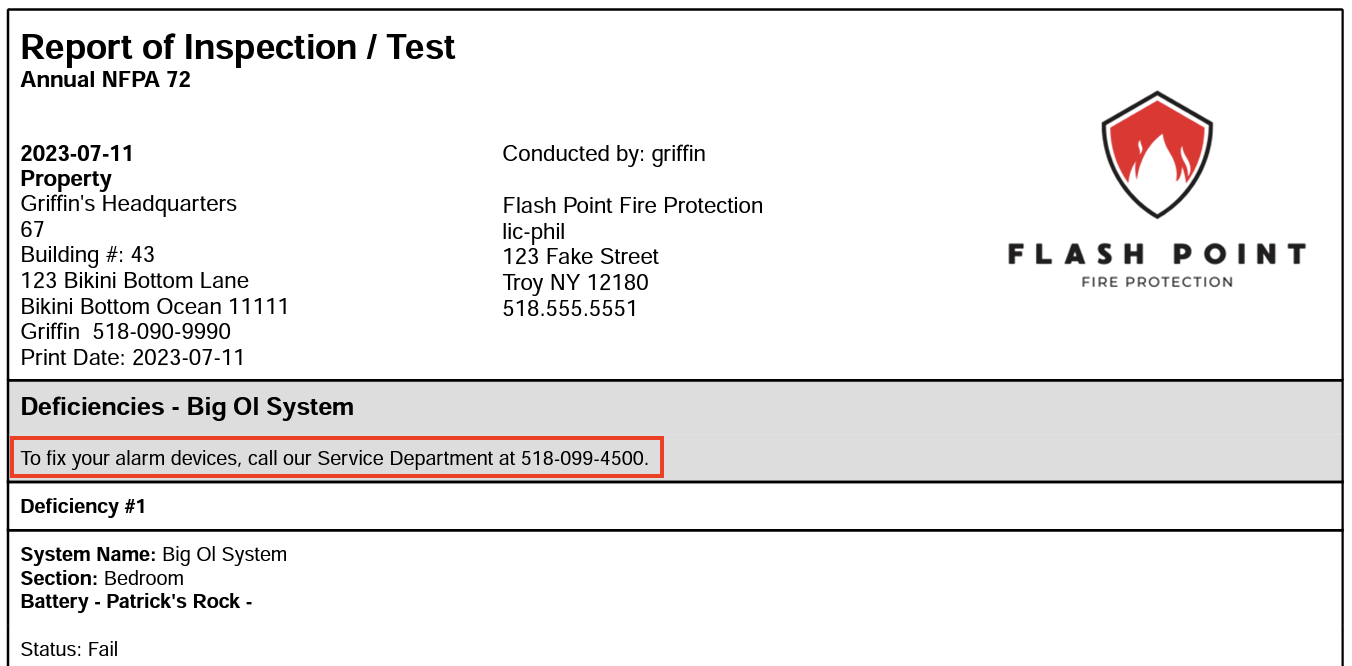Click the company phone number 518.555.5551
The image size is (1352, 666).
(570, 309)
